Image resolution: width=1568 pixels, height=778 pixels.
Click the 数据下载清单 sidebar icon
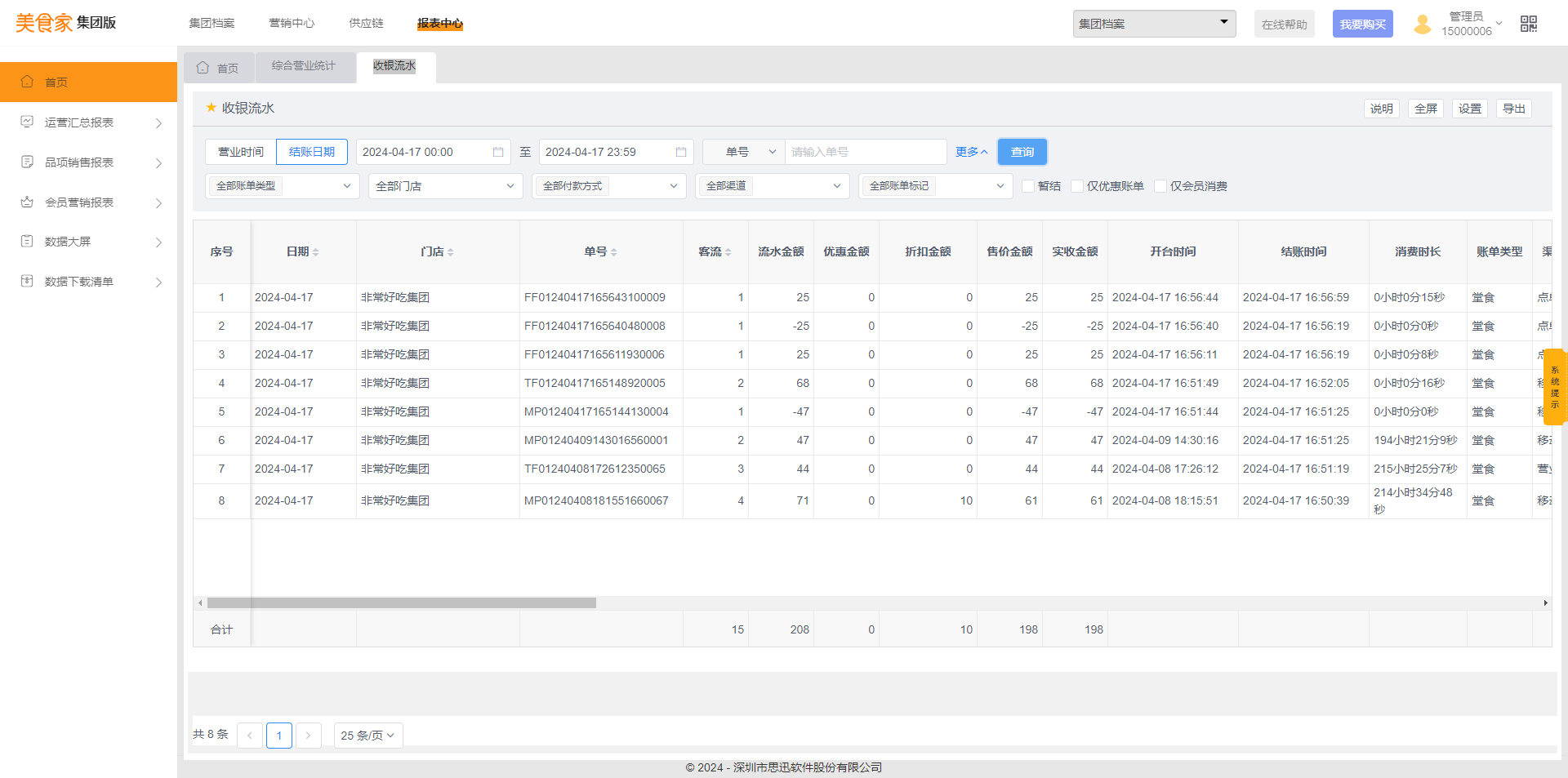pos(27,281)
